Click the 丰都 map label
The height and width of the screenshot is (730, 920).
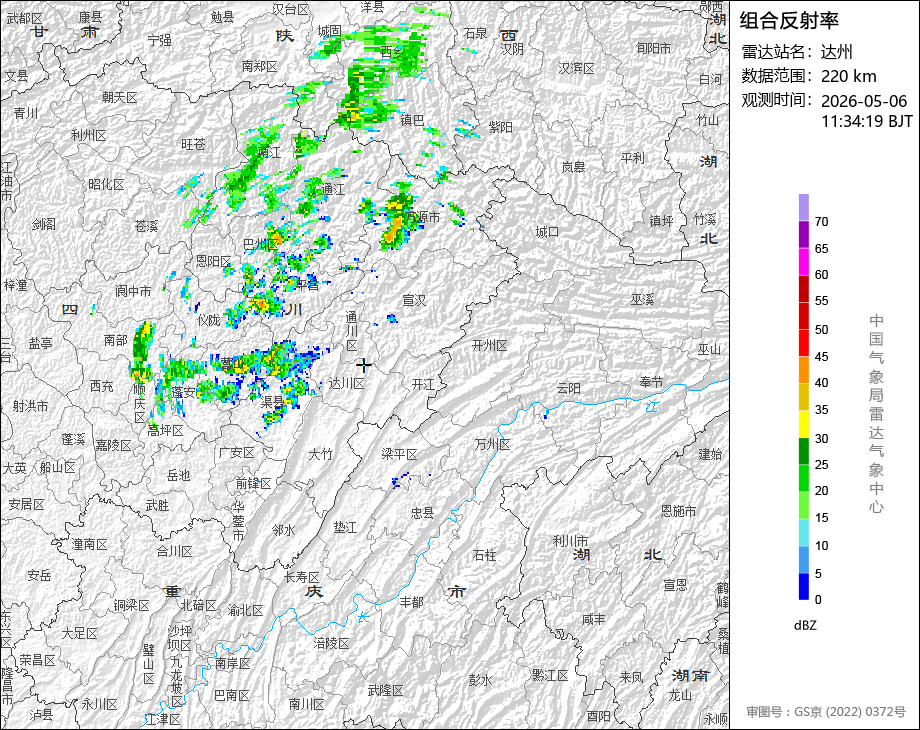pyautogui.click(x=411, y=601)
